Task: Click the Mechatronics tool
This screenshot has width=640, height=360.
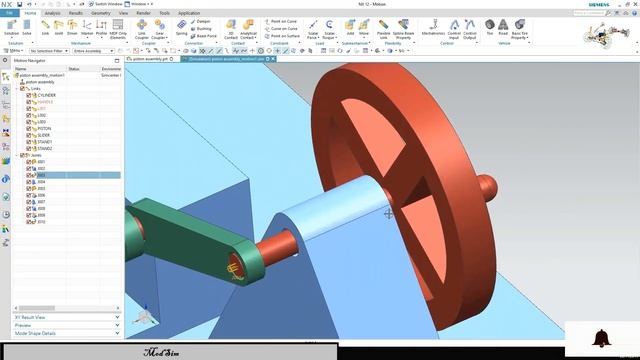Action: [433, 27]
